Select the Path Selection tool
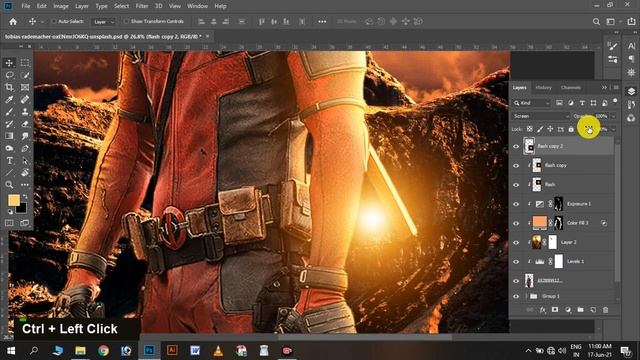The image size is (640, 360). [x=25, y=160]
